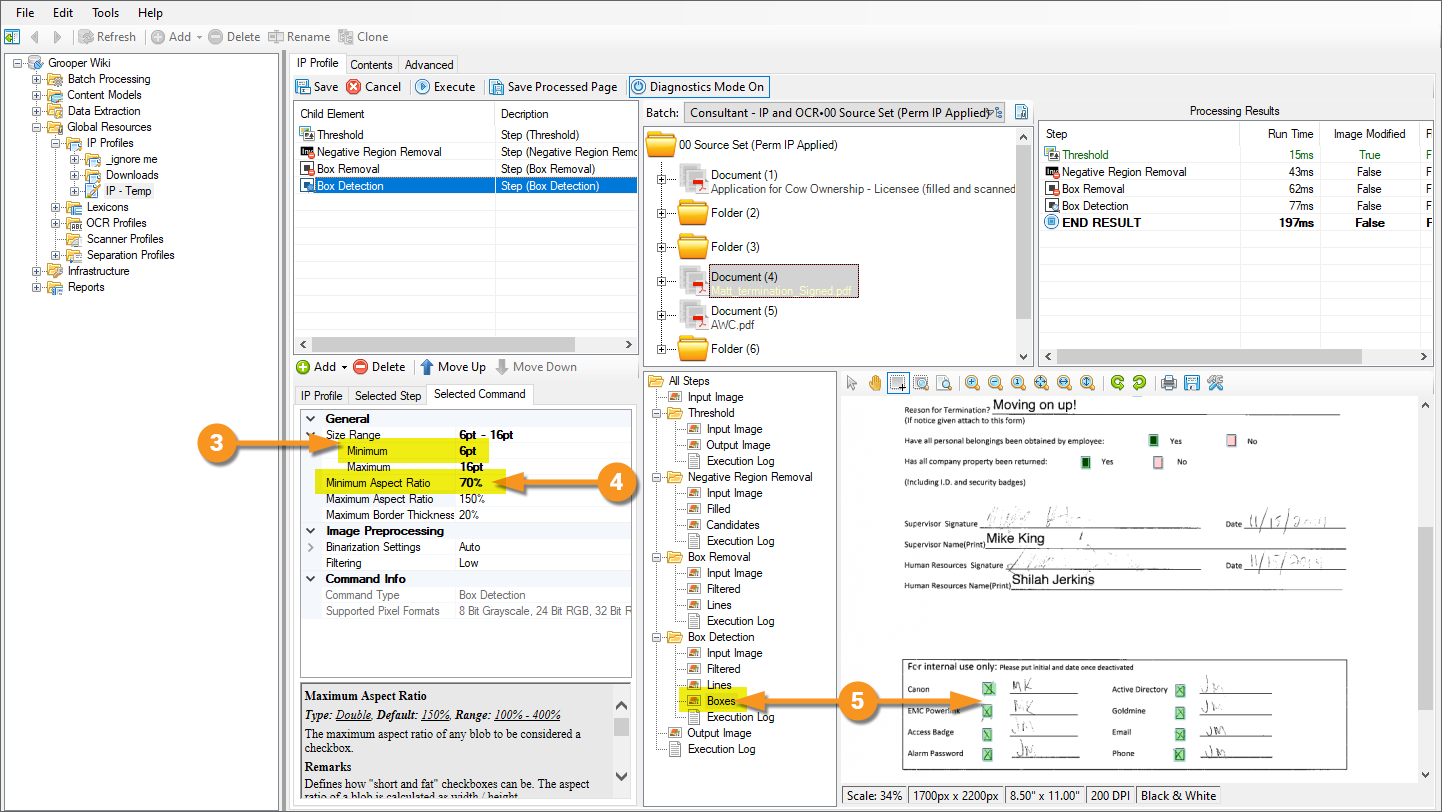Image resolution: width=1442 pixels, height=812 pixels.
Task: Select the hand pan tool
Action: point(875,382)
